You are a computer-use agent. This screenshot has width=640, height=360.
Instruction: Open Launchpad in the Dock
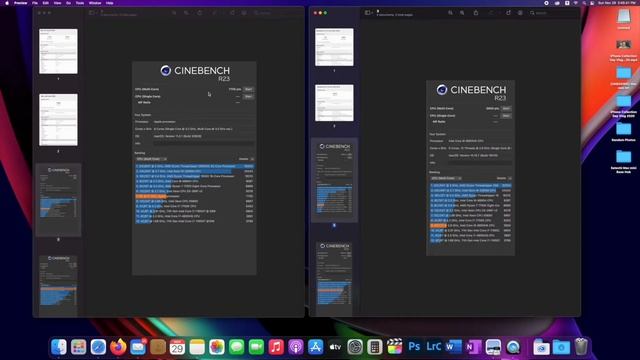pyautogui.click(x=78, y=347)
